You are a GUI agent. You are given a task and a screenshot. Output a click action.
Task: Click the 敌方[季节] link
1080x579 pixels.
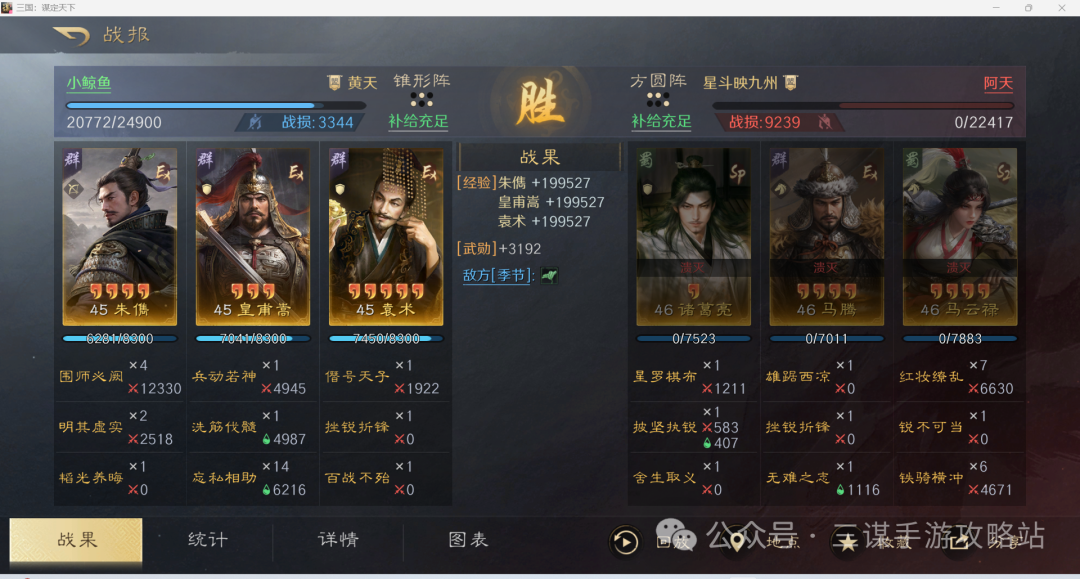499,275
